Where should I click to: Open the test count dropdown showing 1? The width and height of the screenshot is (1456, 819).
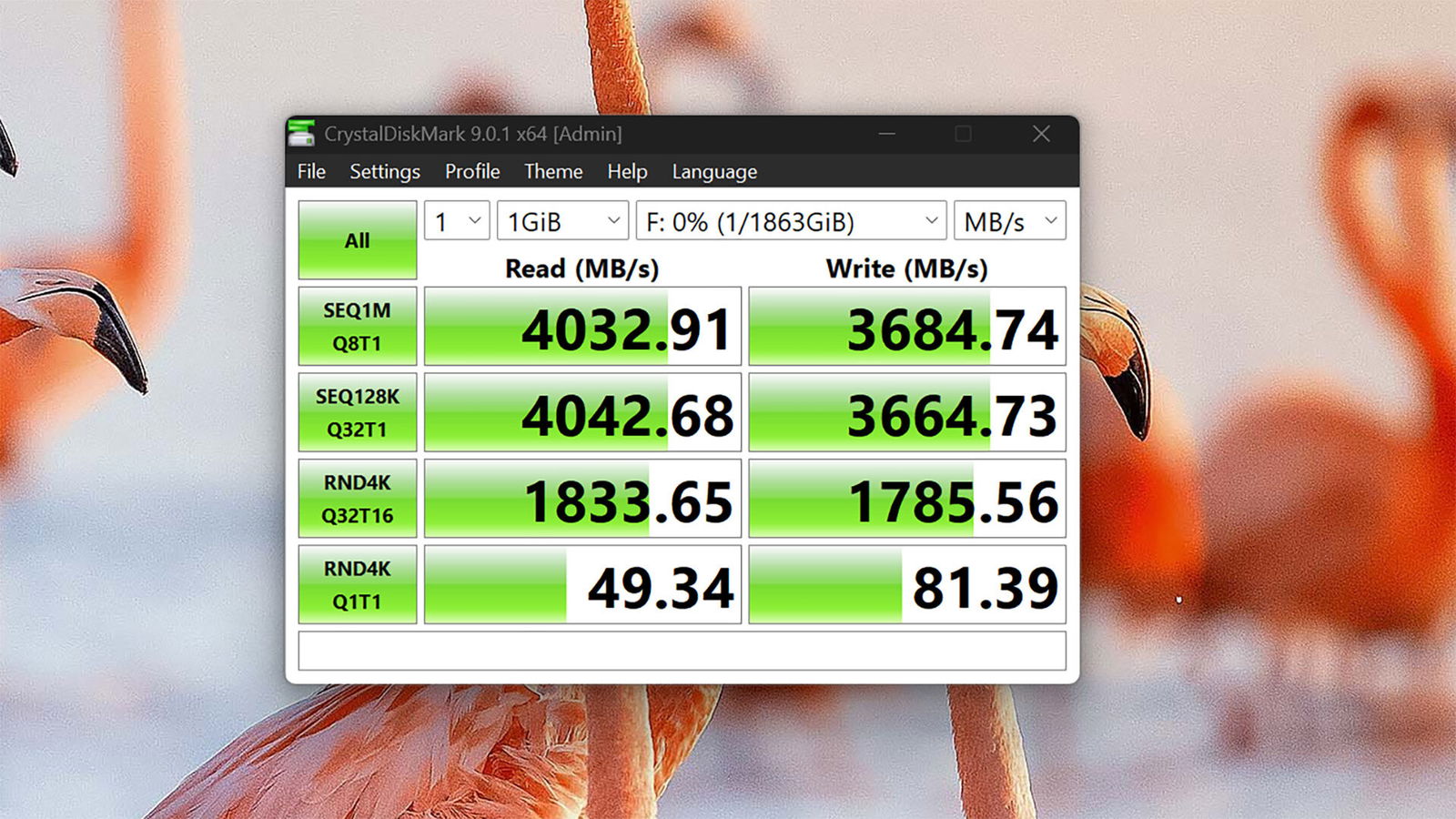tap(455, 220)
